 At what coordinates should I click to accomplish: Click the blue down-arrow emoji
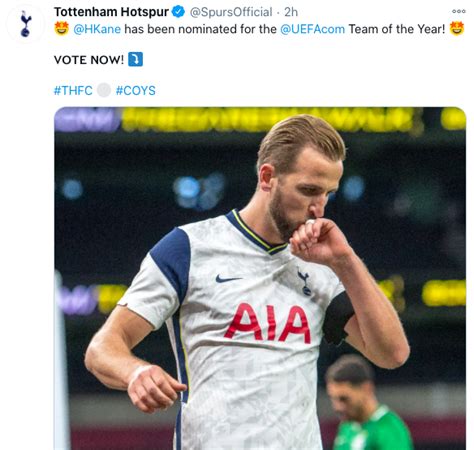135,59
